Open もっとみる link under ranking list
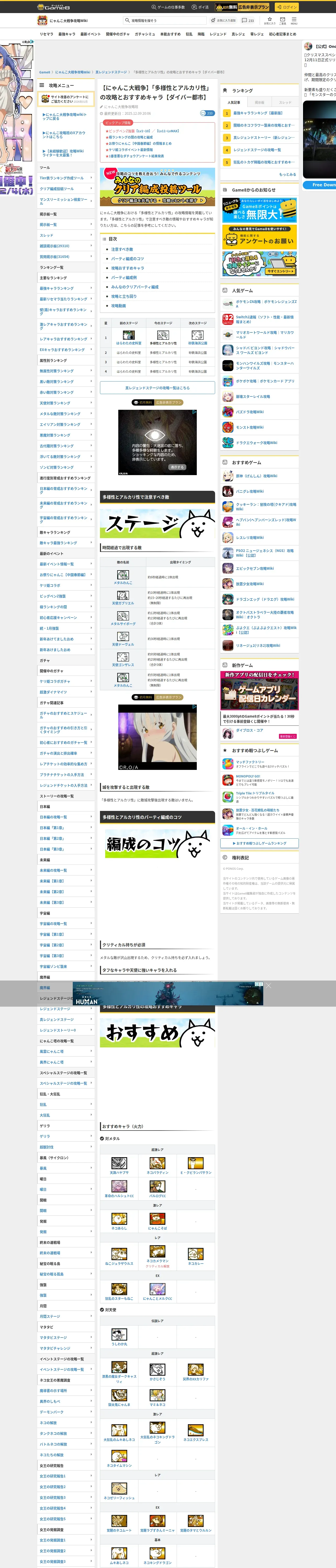Viewport: 336px width, 1568px height. 287,174
